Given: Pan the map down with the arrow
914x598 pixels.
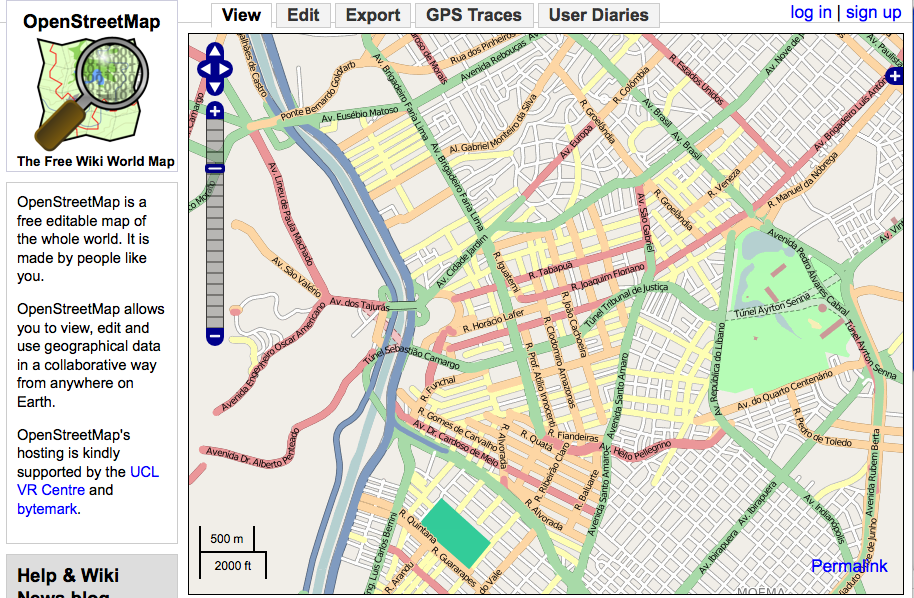Looking at the screenshot, I should tap(215, 87).
